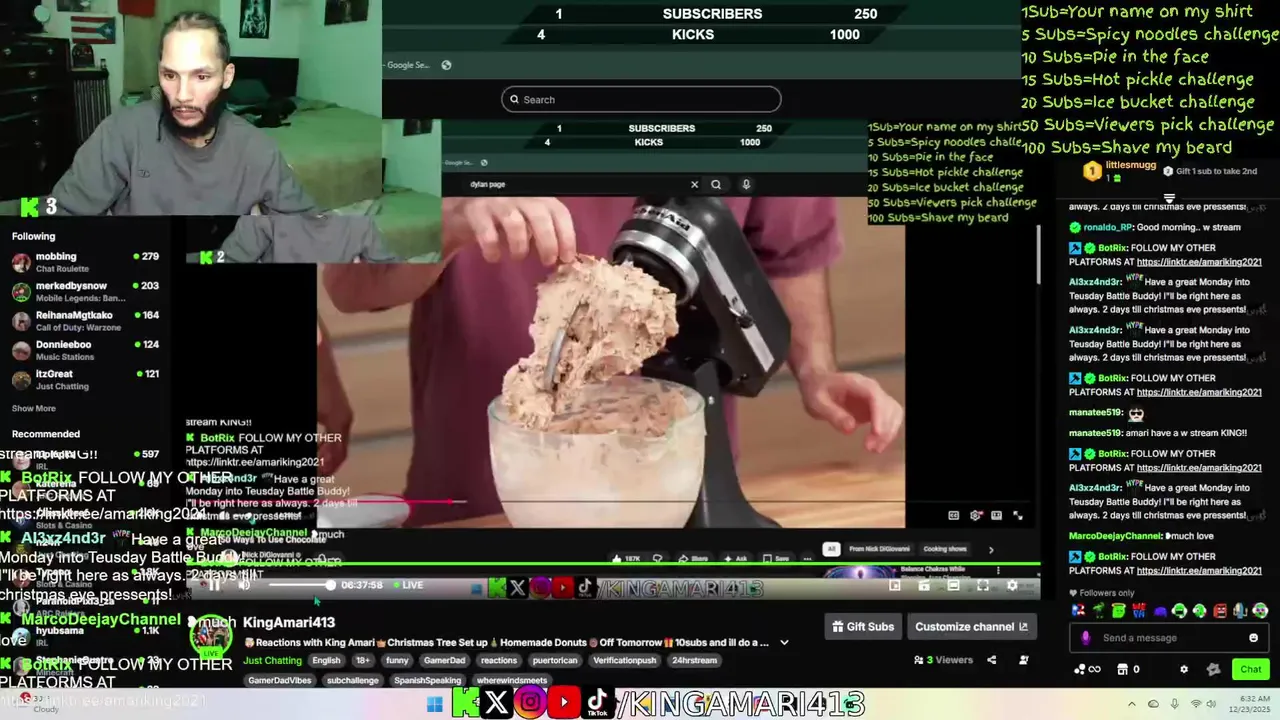Image resolution: width=1280 pixels, height=720 pixels.
Task: Show more chips with the right arrow
Action: pyautogui.click(x=991, y=550)
